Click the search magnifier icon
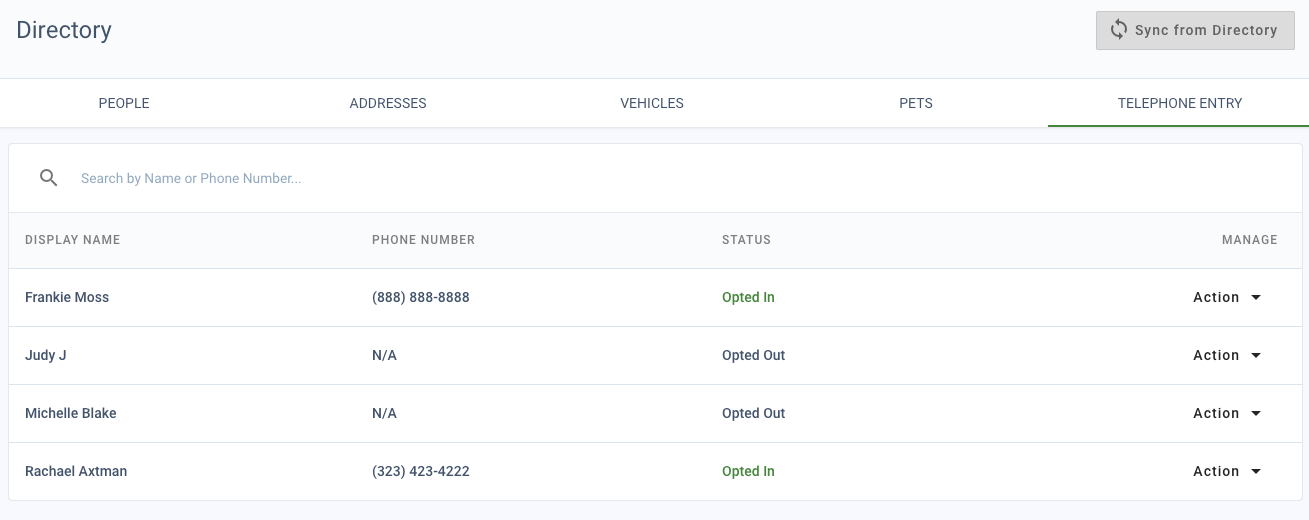This screenshot has width=1309, height=520. click(48, 178)
